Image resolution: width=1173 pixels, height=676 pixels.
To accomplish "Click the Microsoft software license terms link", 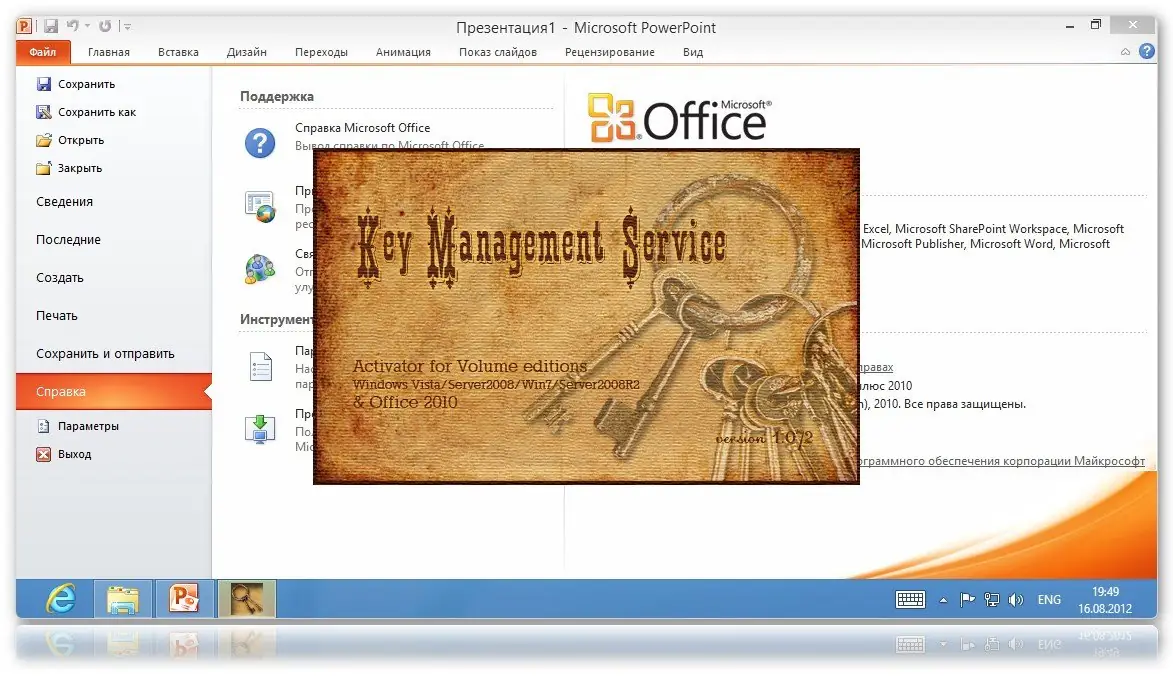I will 1002,461.
